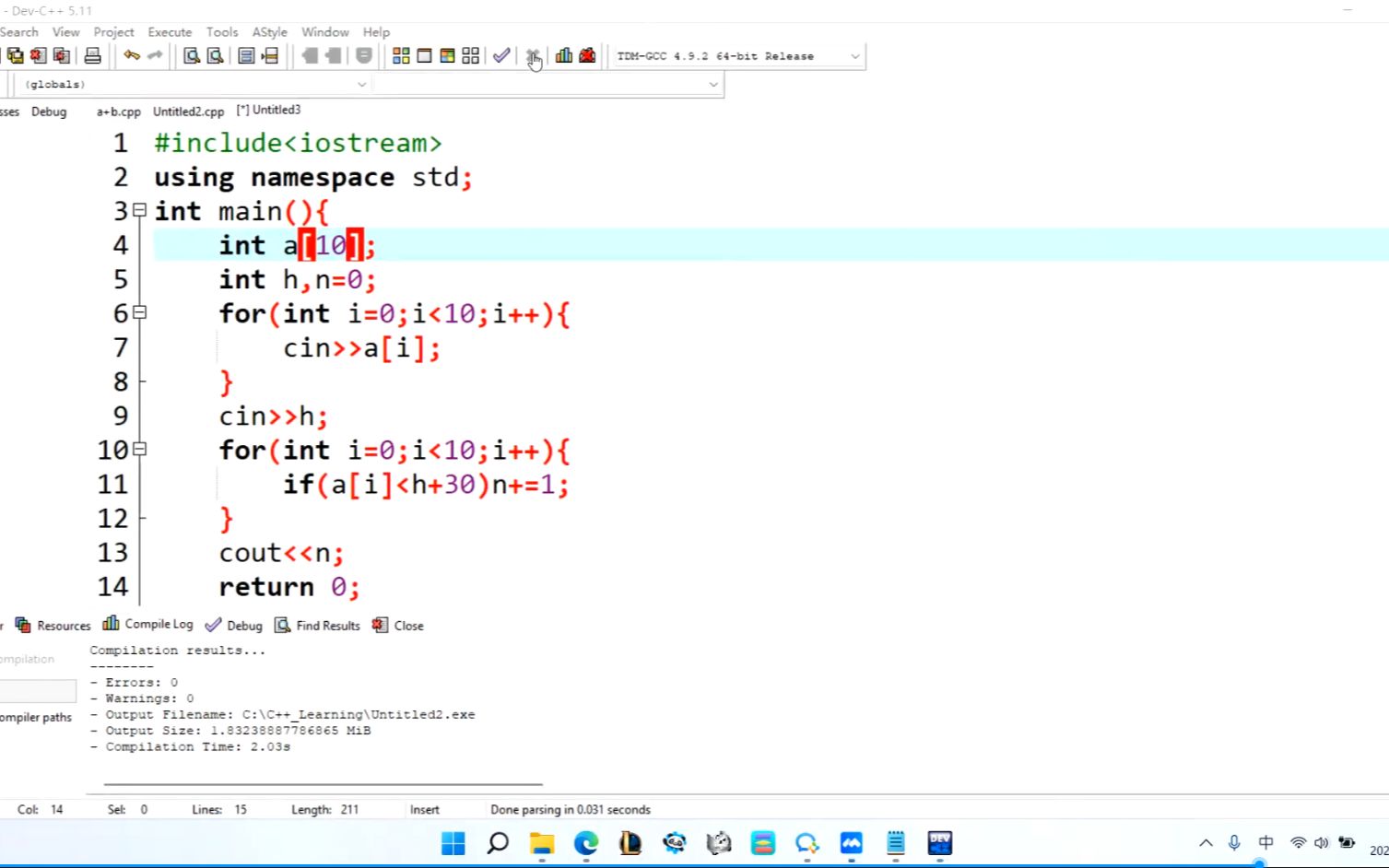Viewport: 1389px width, 868px height.
Task: Click line number 14 in the gutter
Action: click(112, 587)
